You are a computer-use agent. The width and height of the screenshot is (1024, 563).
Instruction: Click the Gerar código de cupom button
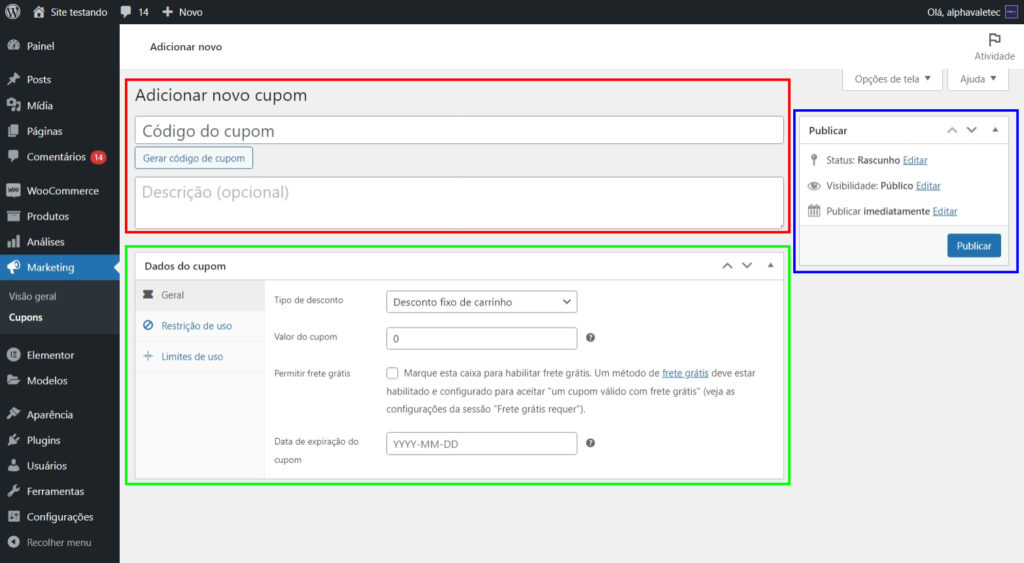tap(193, 158)
